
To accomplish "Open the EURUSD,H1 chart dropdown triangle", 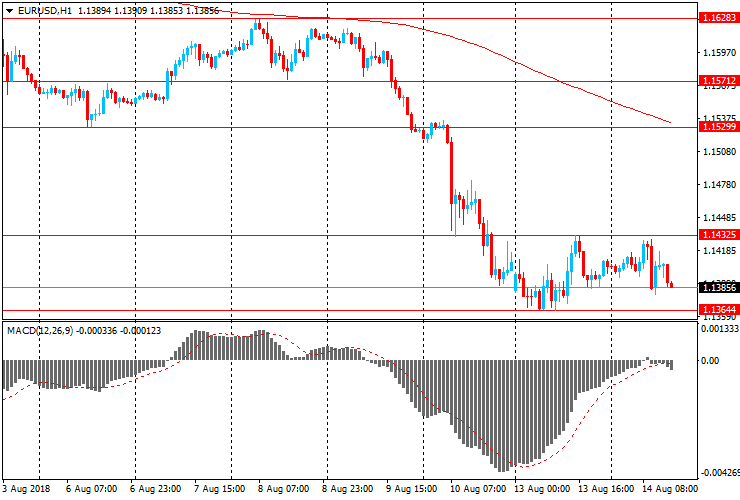I will pyautogui.click(x=9, y=11).
